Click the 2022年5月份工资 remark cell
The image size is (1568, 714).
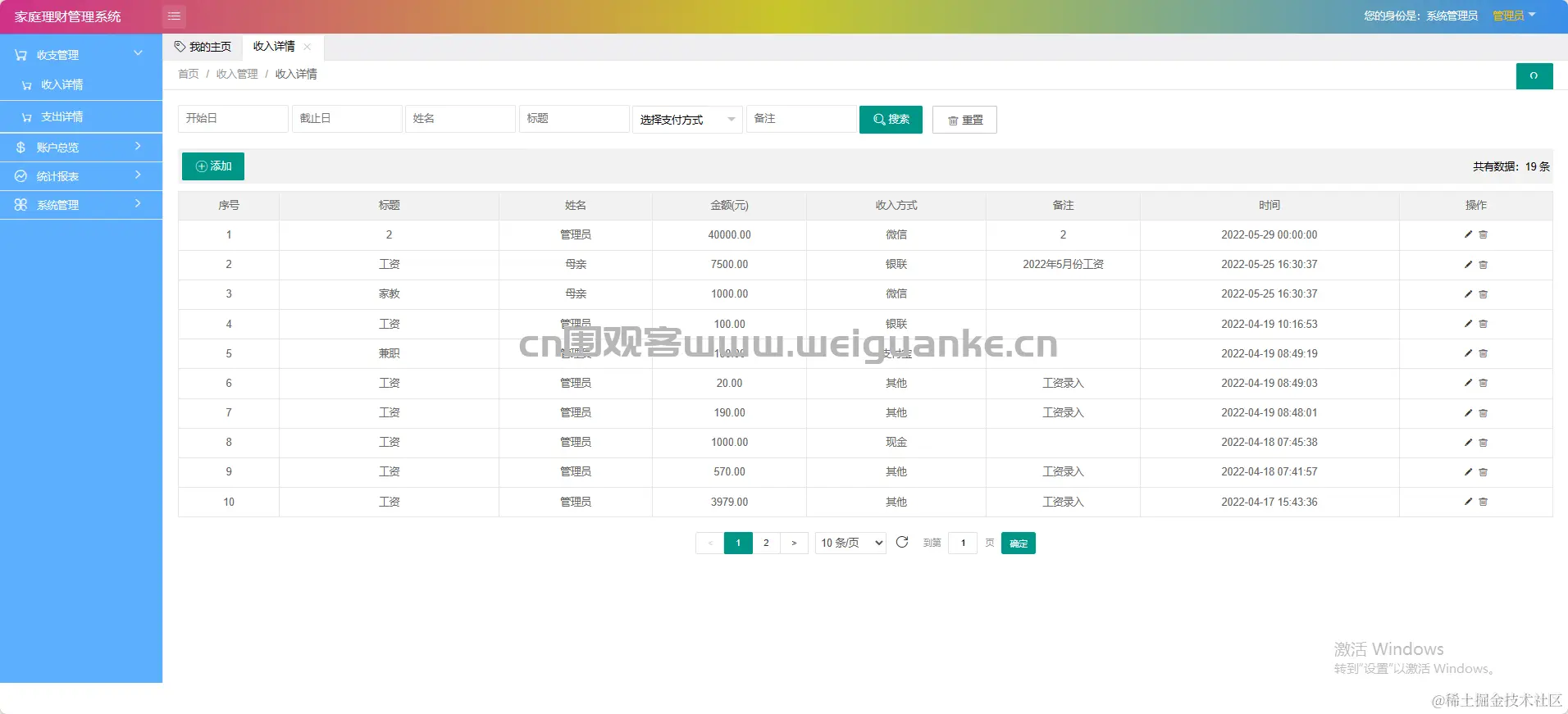[1063, 264]
